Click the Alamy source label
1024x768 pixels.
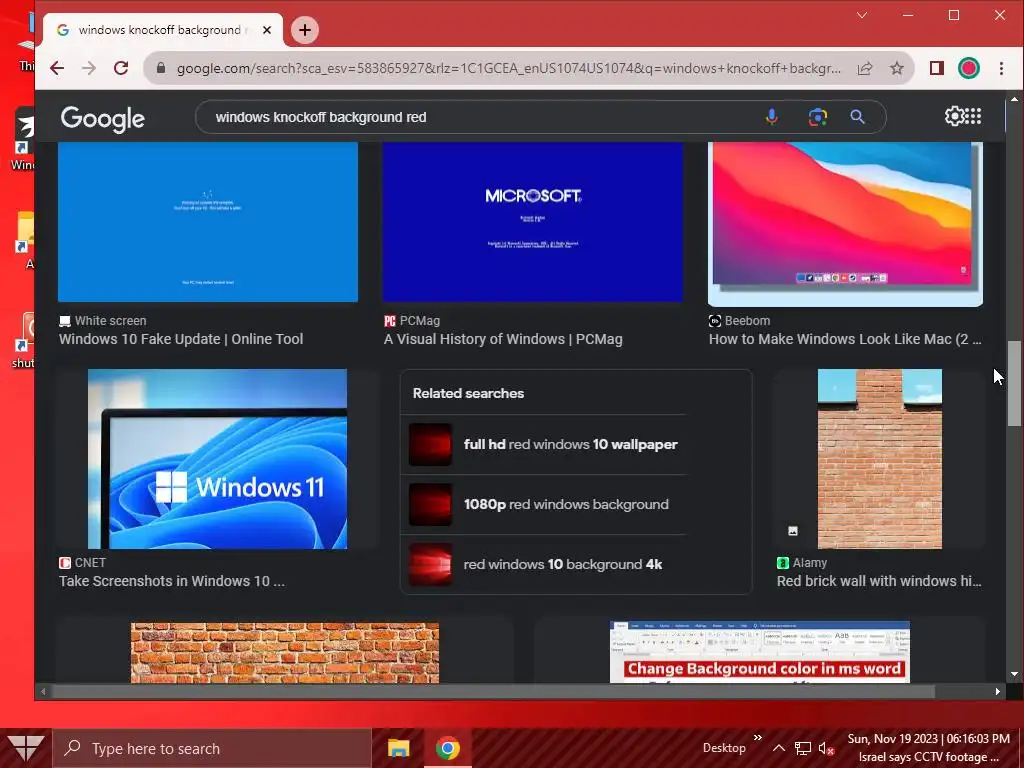[x=809, y=562]
